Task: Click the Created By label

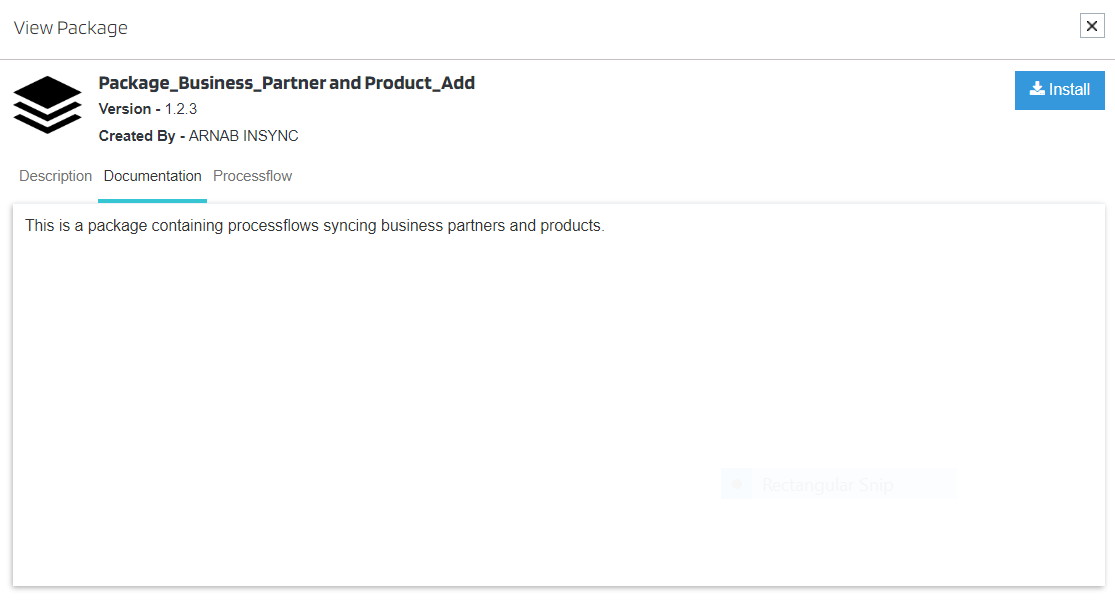Action: coord(141,136)
